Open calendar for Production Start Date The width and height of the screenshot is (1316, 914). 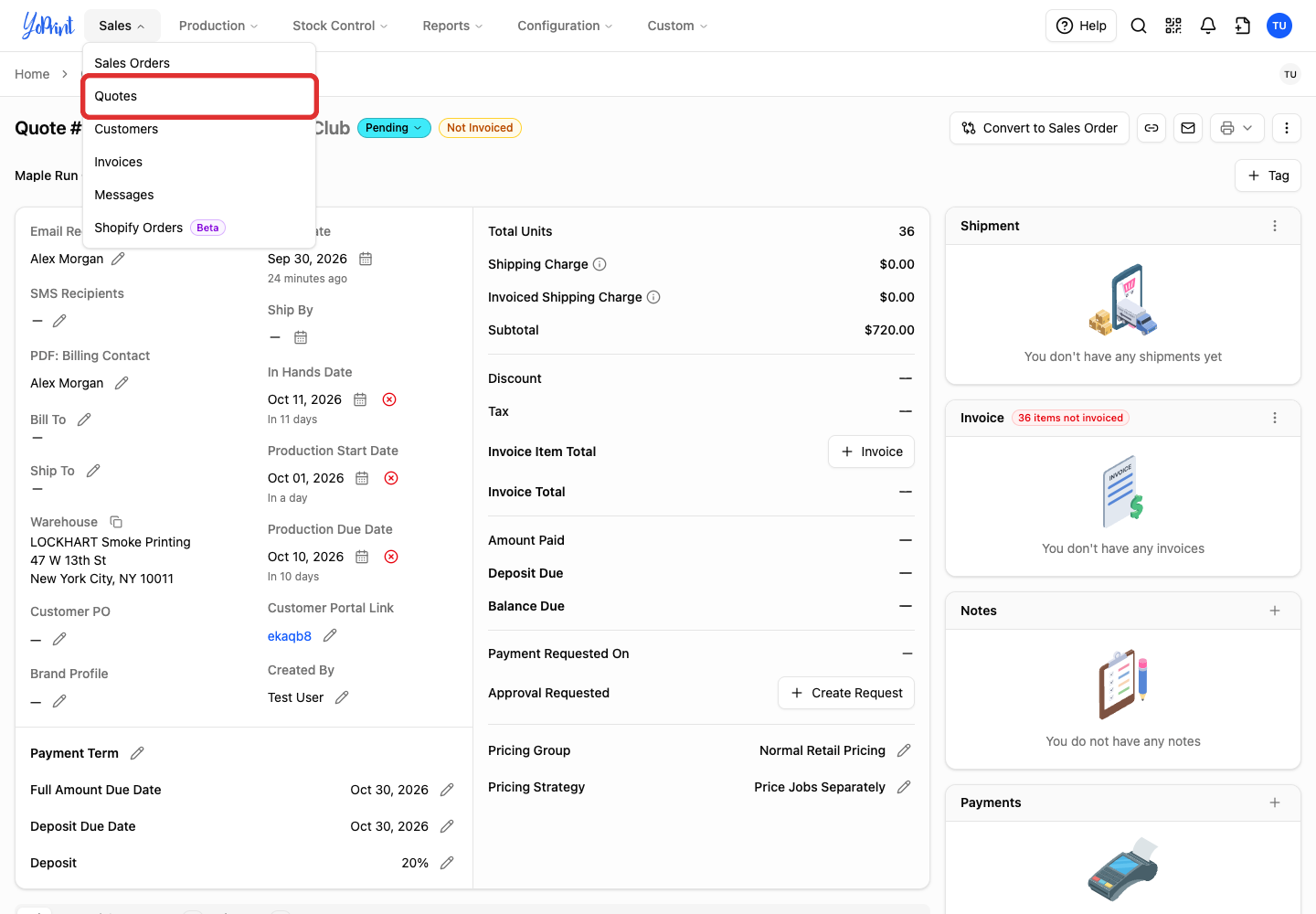[362, 478]
